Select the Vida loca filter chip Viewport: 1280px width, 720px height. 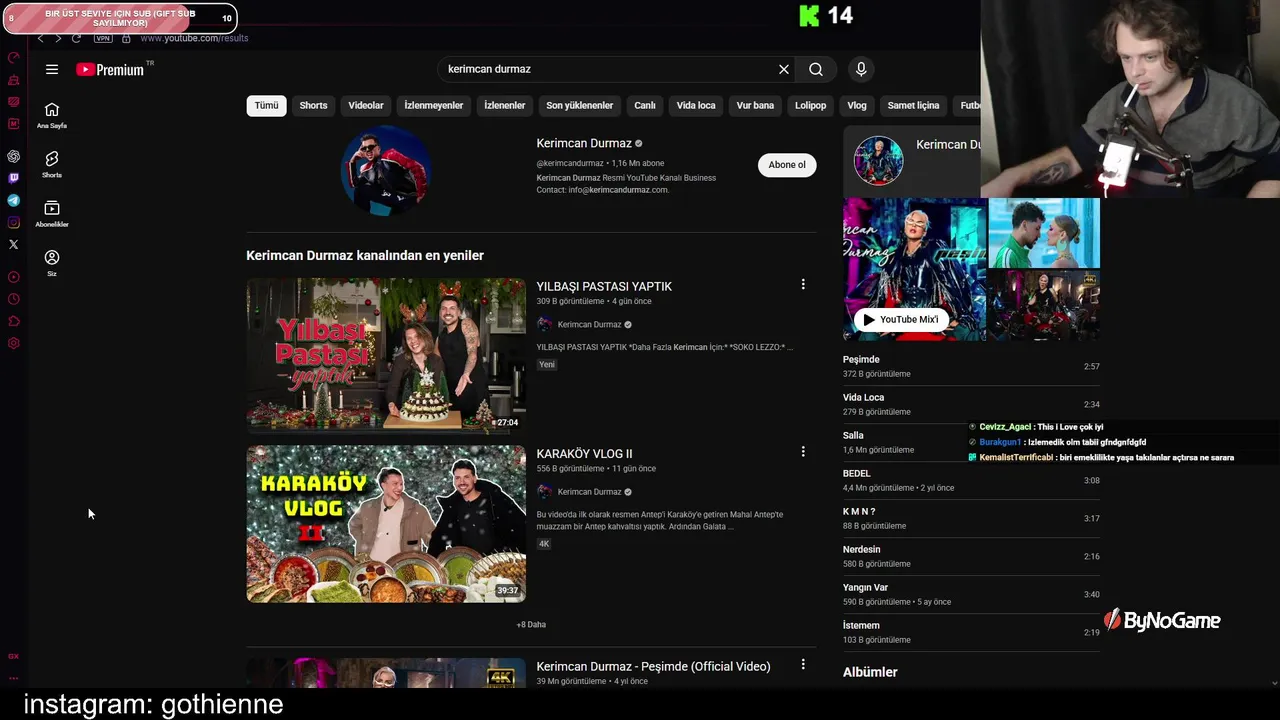coord(696,105)
